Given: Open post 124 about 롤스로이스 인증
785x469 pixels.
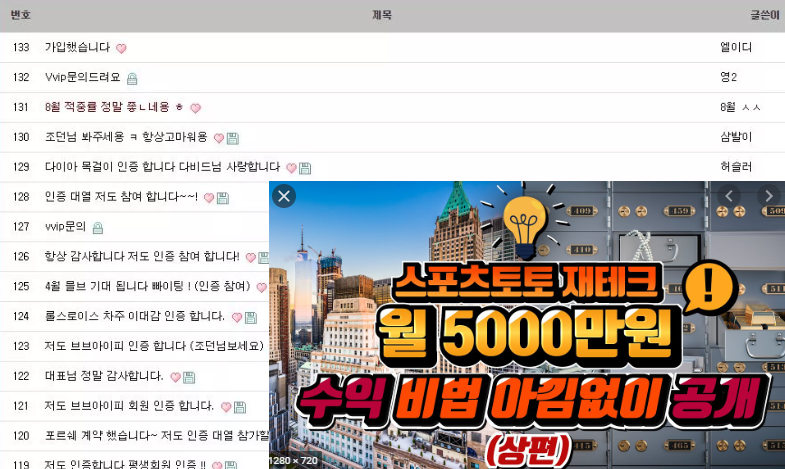Looking at the screenshot, I should (135, 317).
